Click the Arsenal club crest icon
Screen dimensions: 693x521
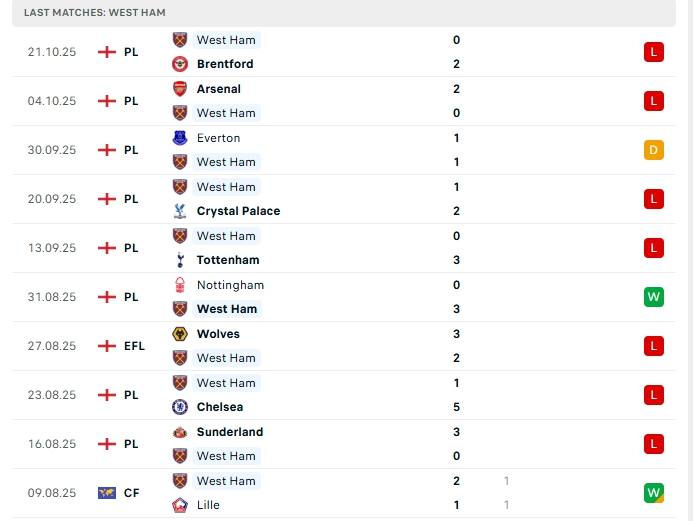click(x=180, y=89)
